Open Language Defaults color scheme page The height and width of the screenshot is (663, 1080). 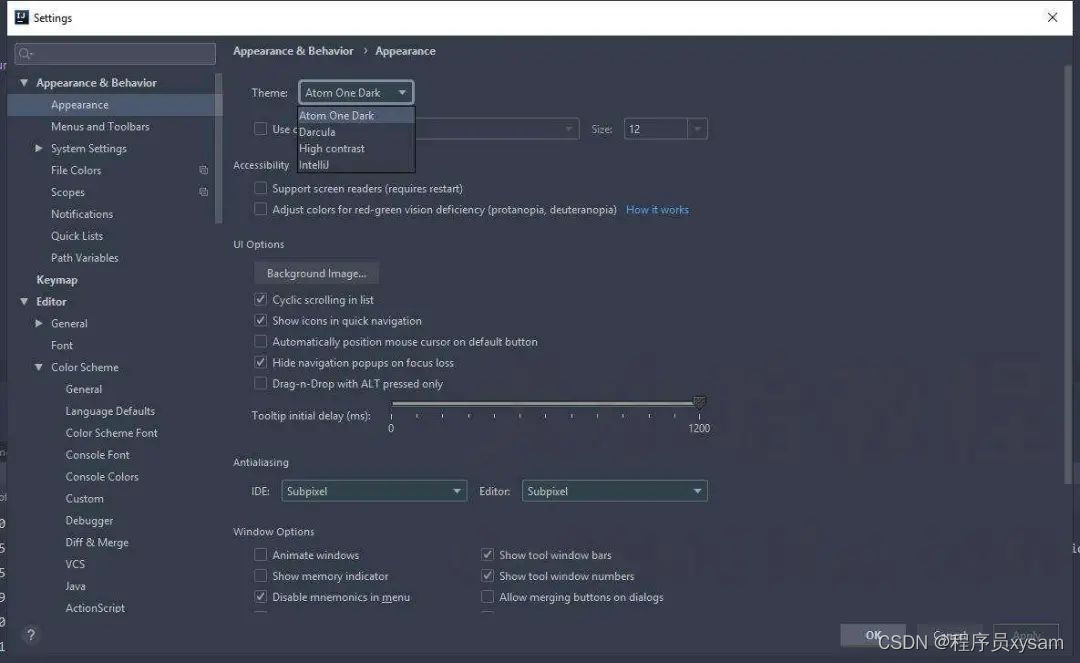[110, 411]
